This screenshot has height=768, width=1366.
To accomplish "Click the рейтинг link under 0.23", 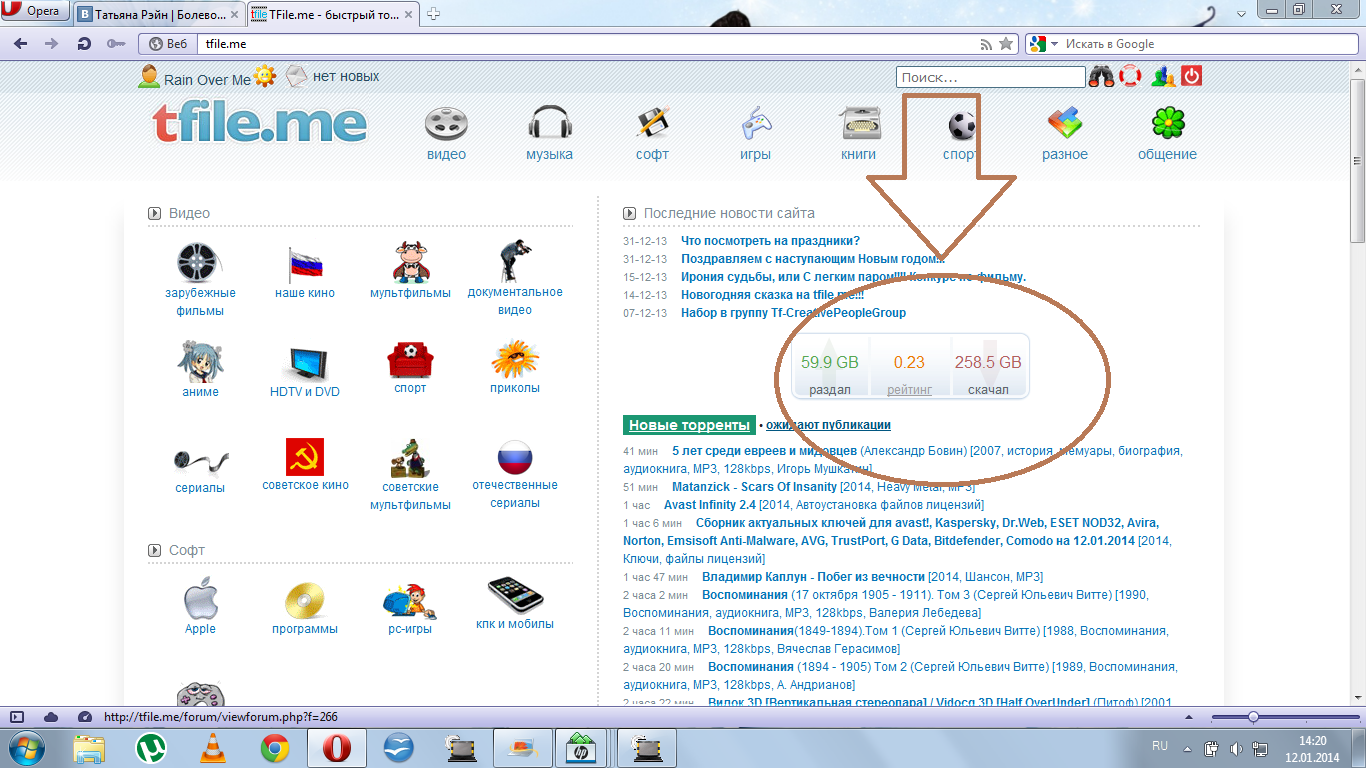I will pyautogui.click(x=910, y=389).
